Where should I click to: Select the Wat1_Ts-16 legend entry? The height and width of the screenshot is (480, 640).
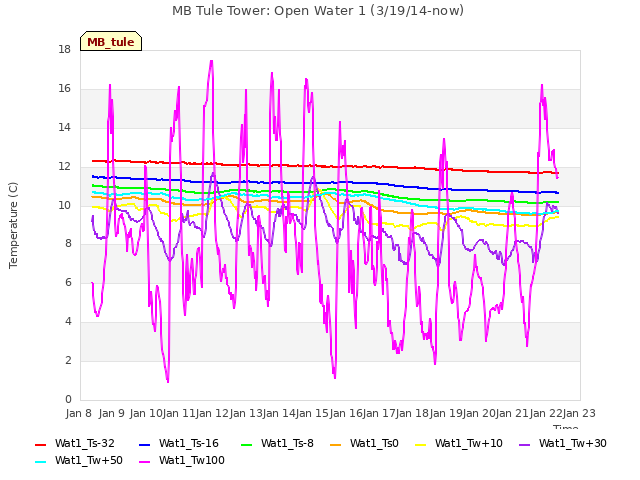click(179, 444)
